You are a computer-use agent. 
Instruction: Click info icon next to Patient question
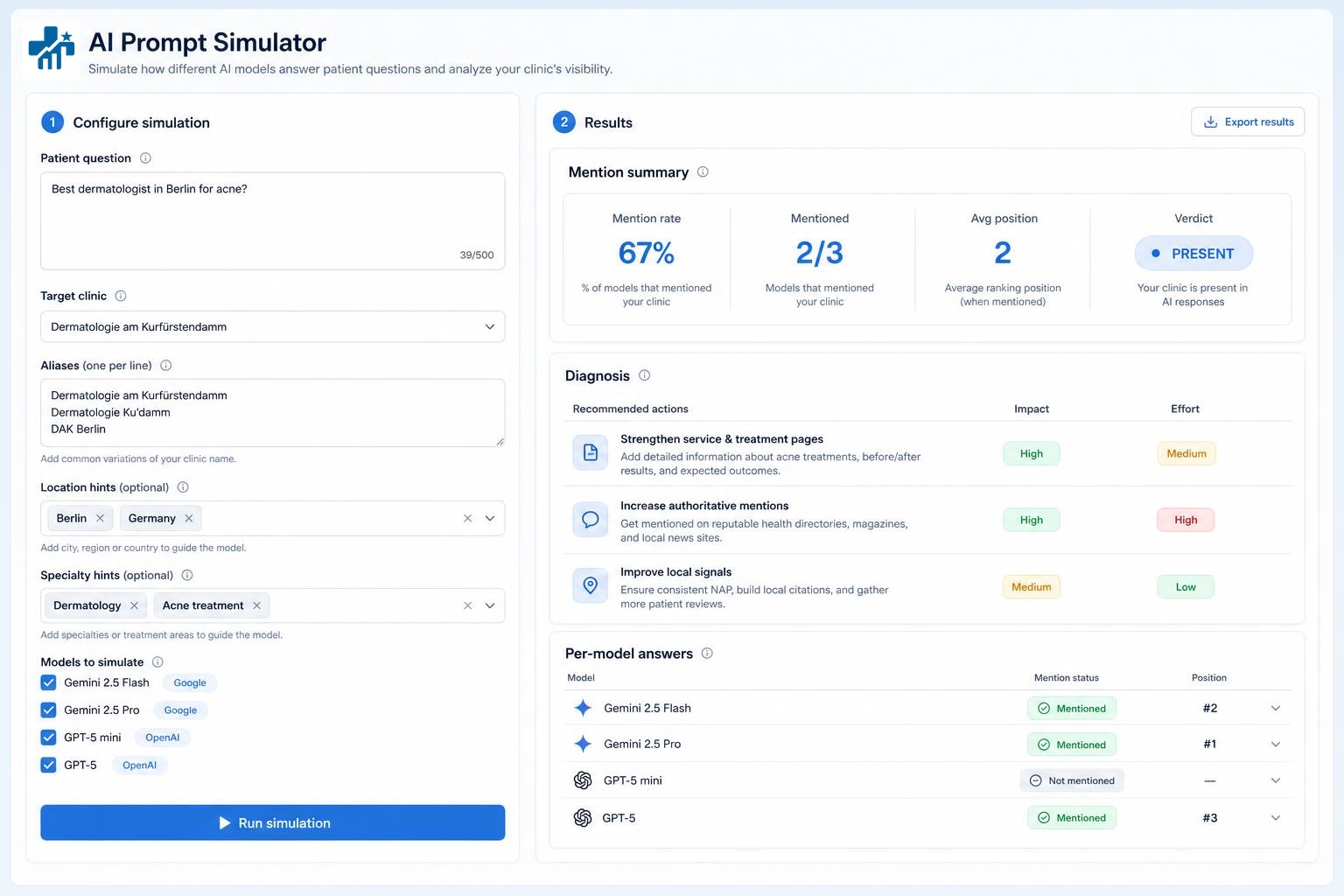coord(145,158)
